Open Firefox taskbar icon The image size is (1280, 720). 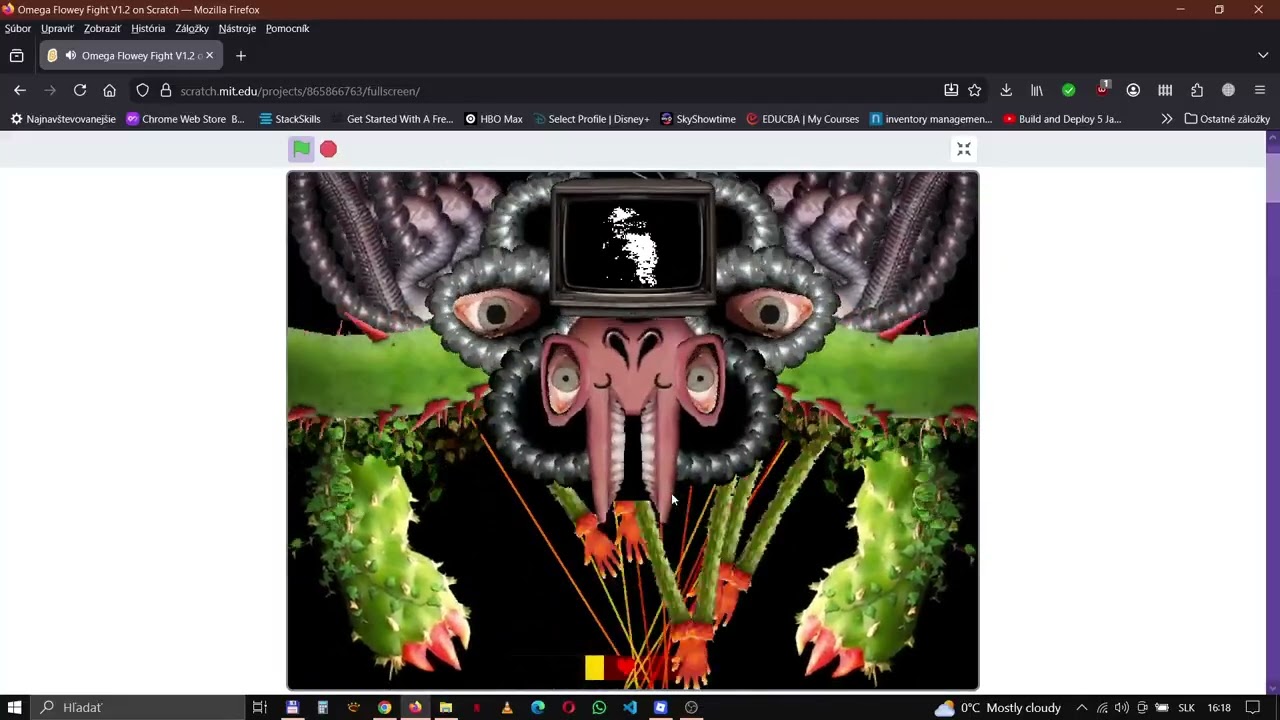click(x=415, y=707)
